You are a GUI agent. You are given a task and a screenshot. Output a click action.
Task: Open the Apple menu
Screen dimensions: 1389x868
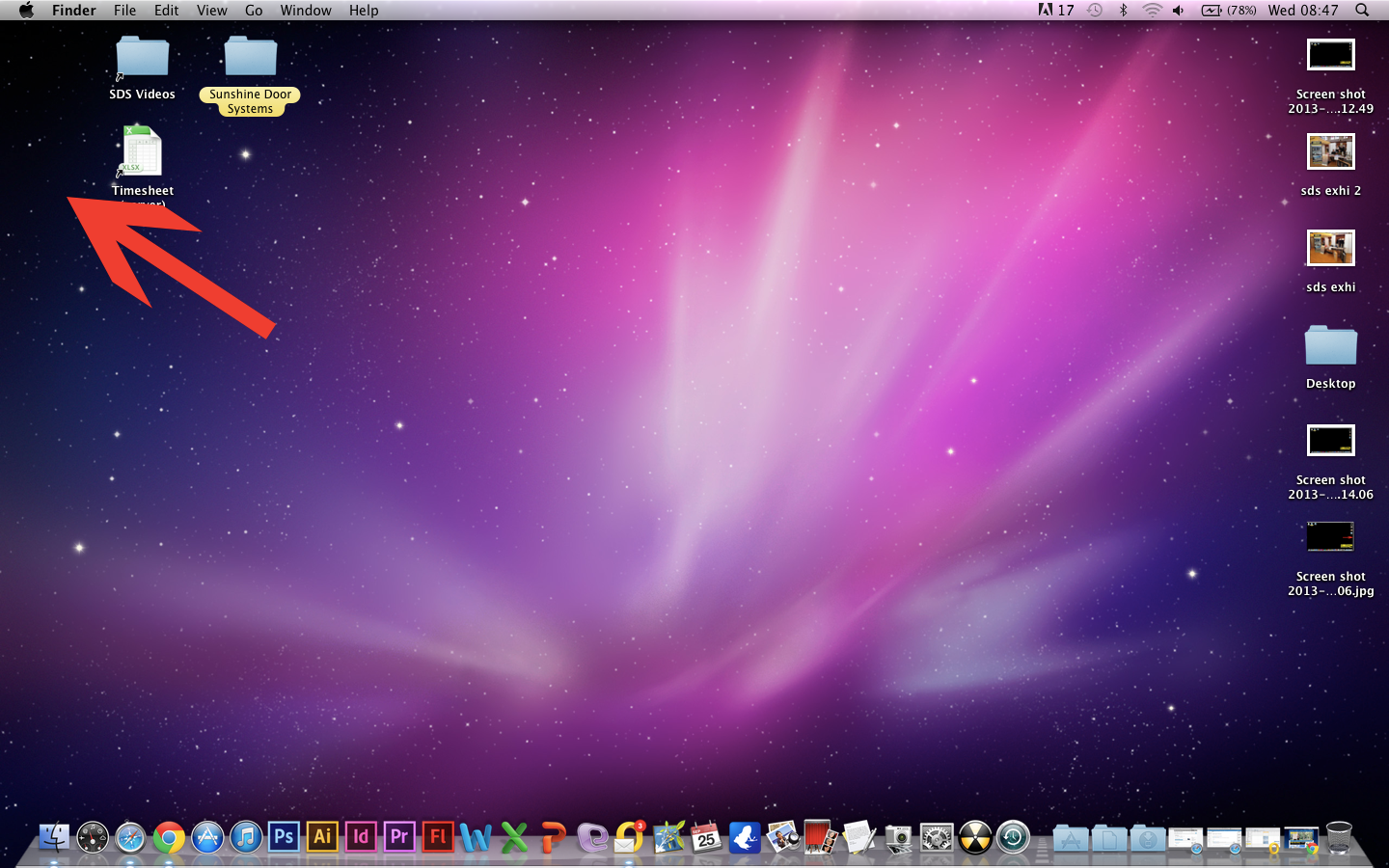pos(26,11)
